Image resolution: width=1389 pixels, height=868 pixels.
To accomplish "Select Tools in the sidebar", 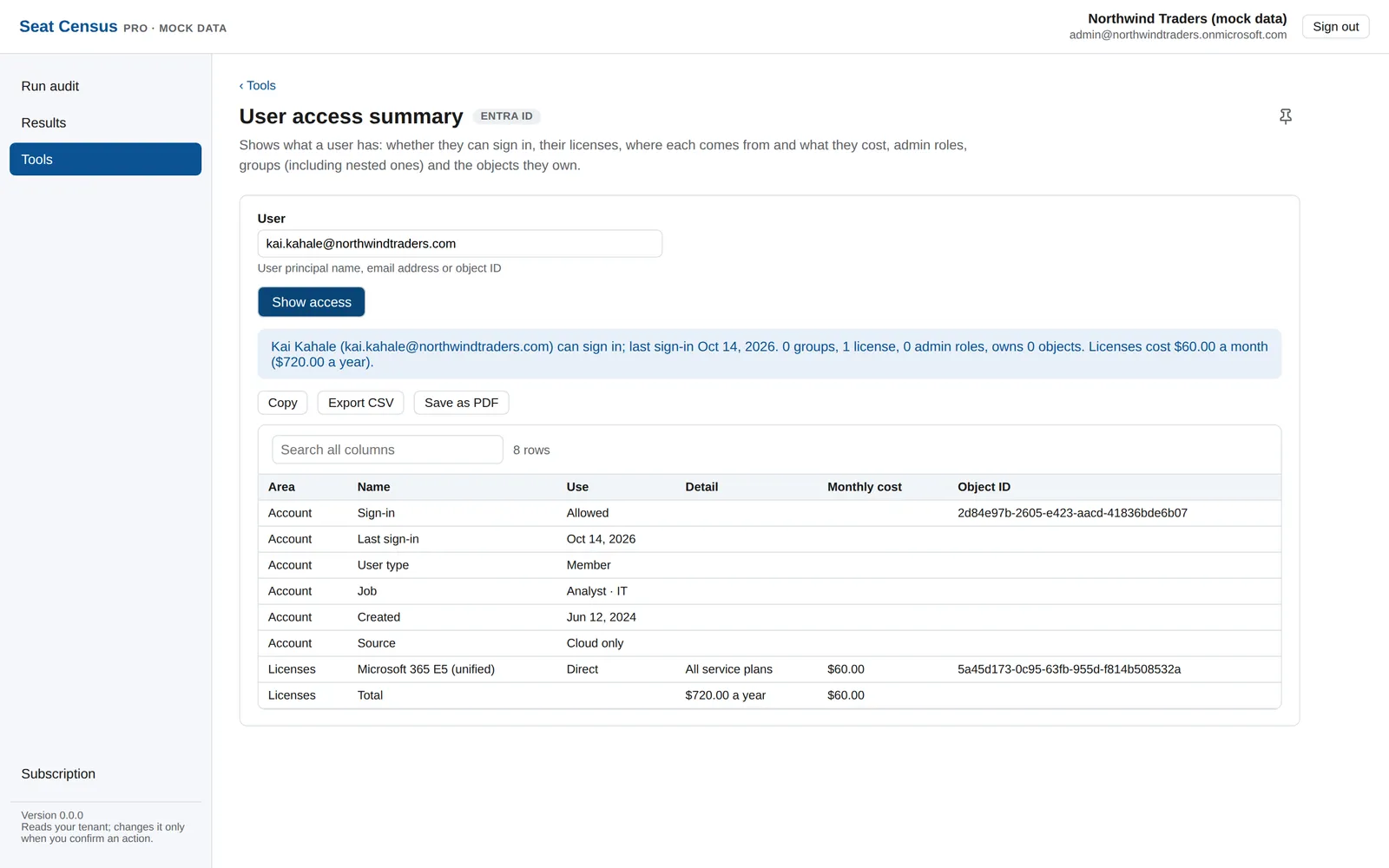I will click(105, 159).
